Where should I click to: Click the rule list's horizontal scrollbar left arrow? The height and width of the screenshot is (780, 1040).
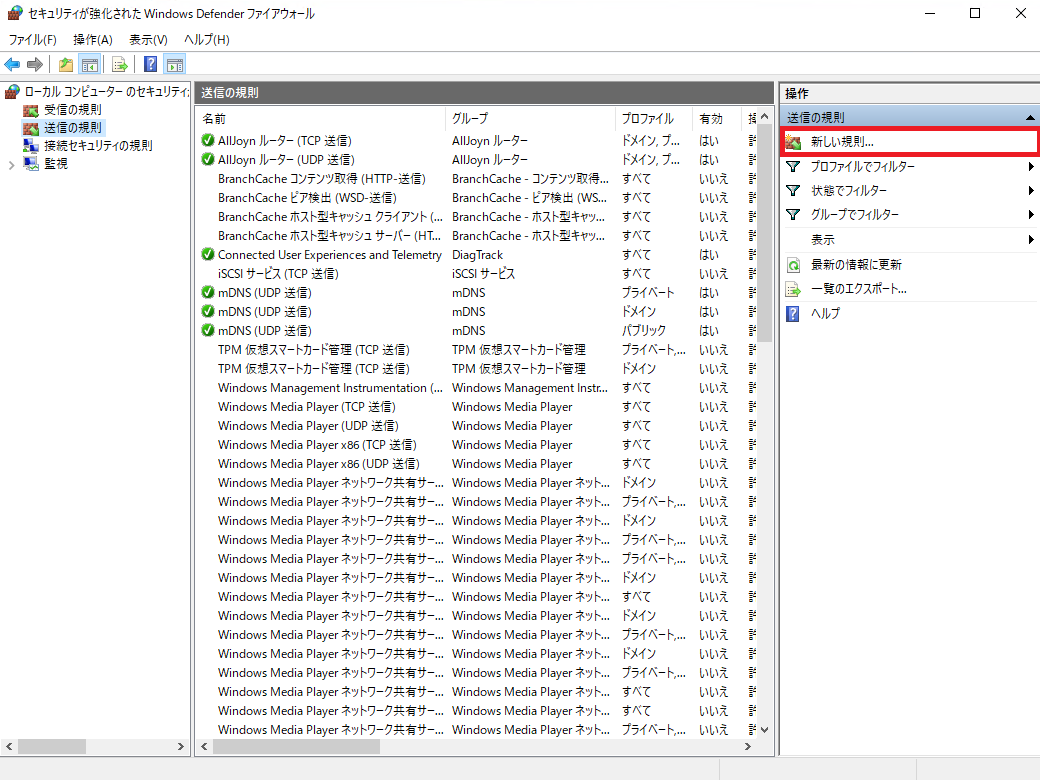pyautogui.click(x=204, y=747)
